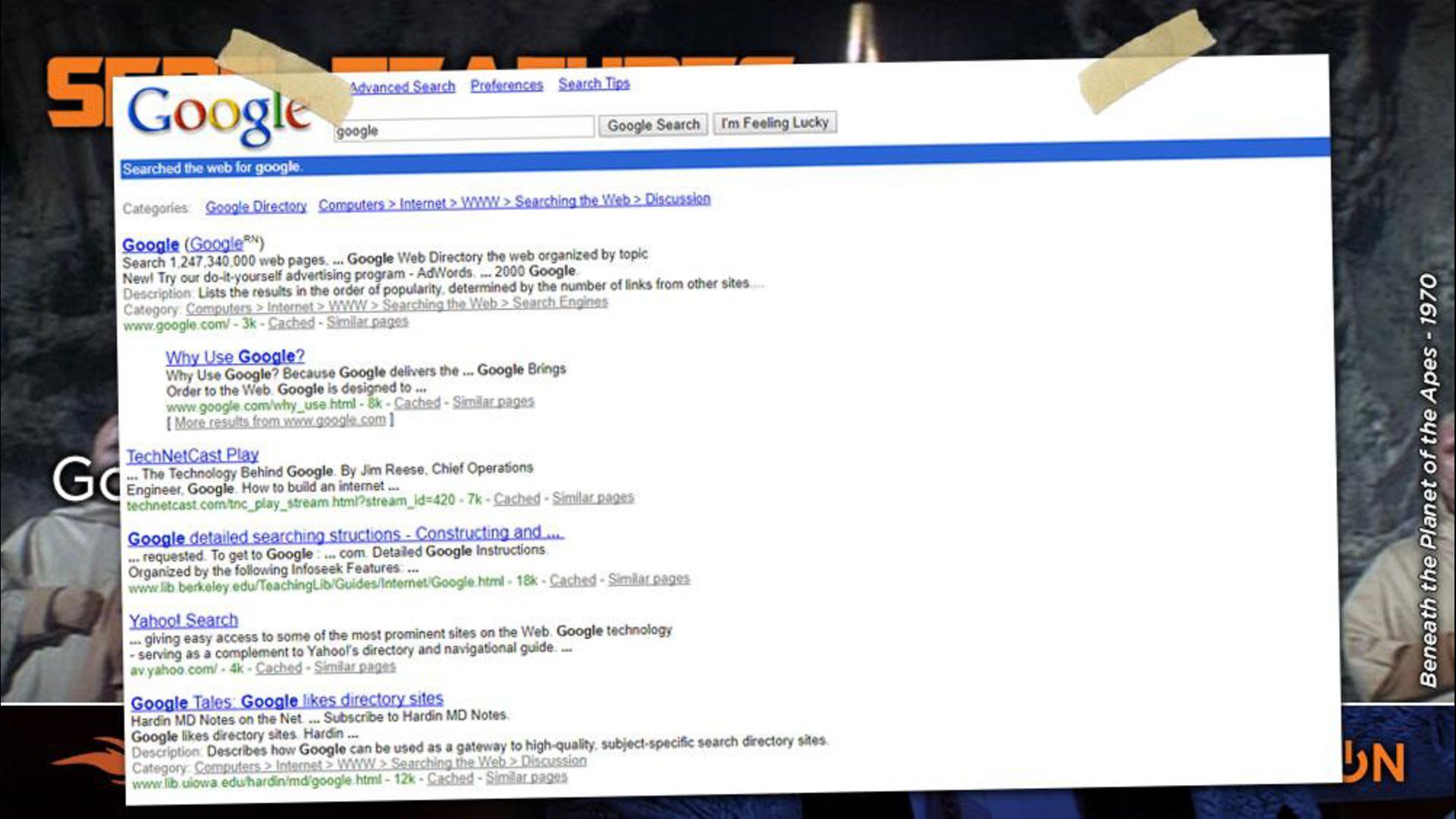Open Similar pages for av.yahoo.com result
Image resolution: width=1456 pixels, height=819 pixels.
pos(354,667)
